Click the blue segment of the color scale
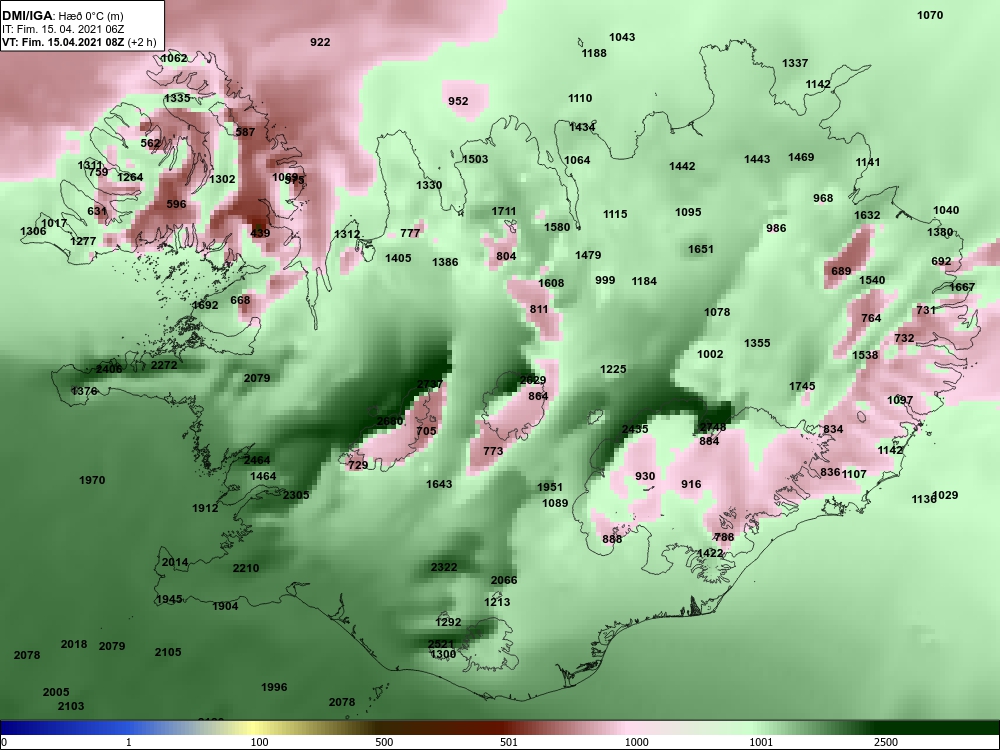 coord(64,728)
